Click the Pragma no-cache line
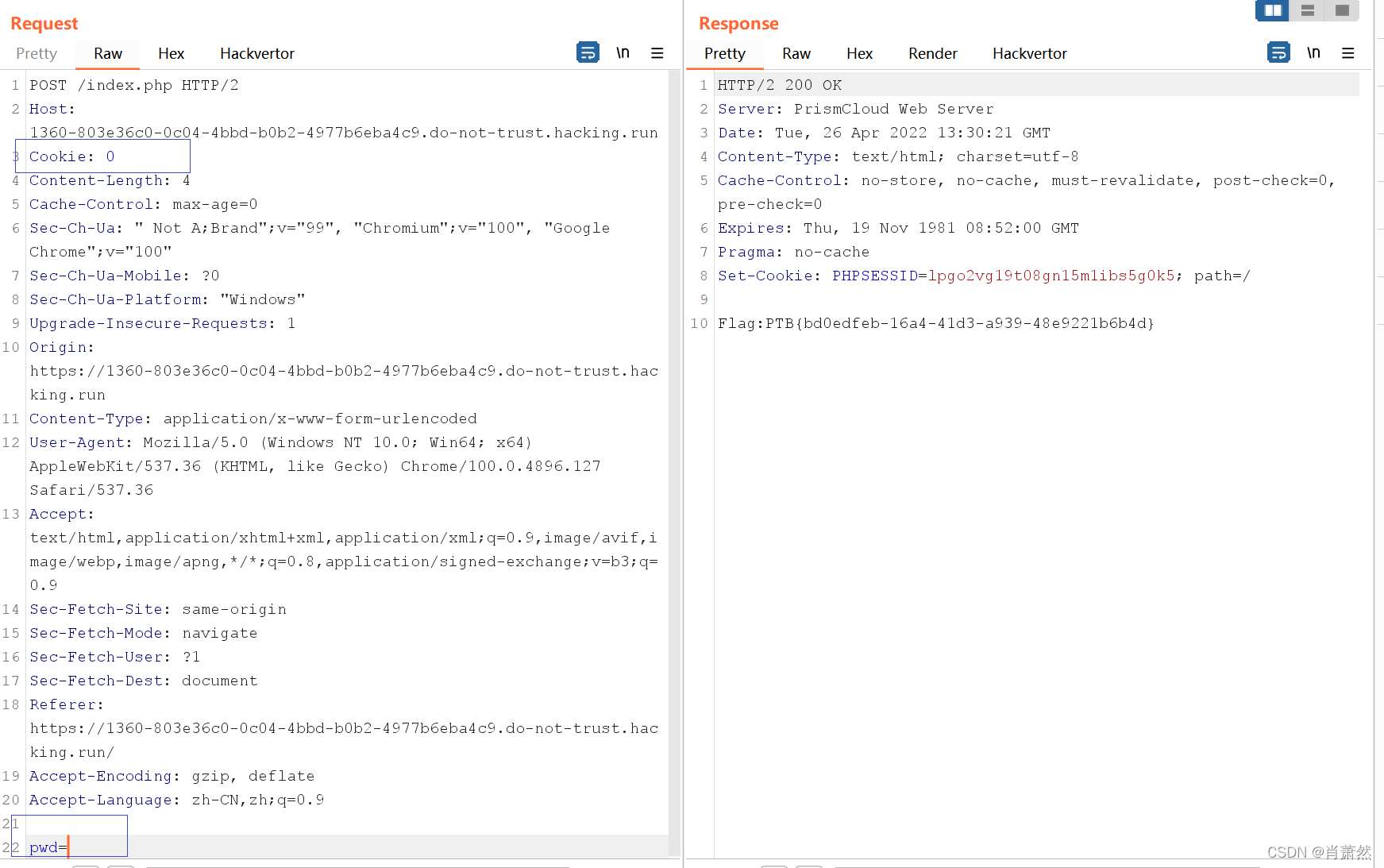The height and width of the screenshot is (868, 1384). [x=794, y=252]
